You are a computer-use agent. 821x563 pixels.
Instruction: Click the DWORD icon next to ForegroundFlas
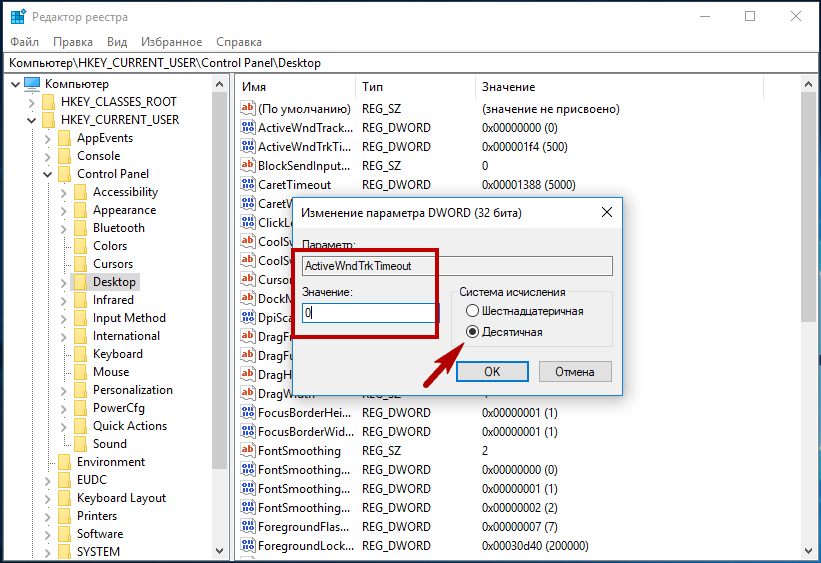click(x=248, y=526)
